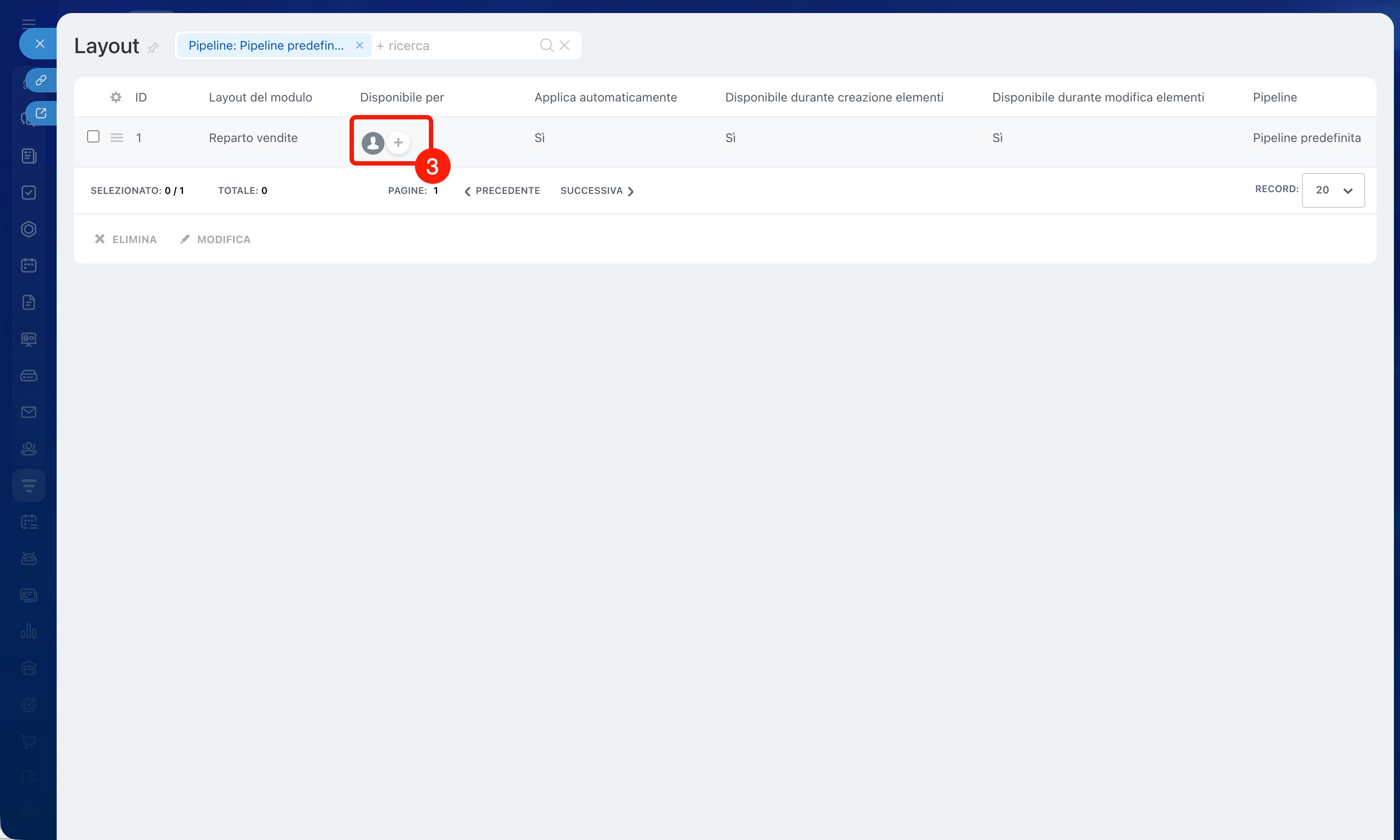1400x840 pixels.
Task: Select the Reparto vendite row checkbox
Action: coord(93,137)
